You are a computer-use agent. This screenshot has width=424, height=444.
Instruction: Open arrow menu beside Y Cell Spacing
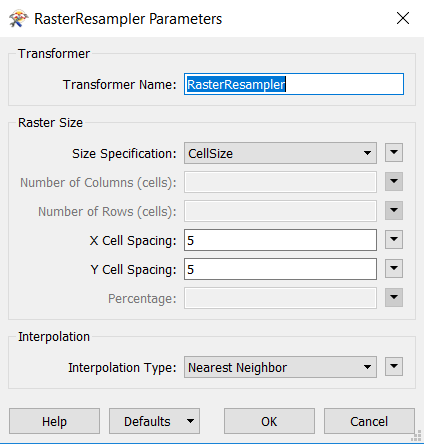394,269
